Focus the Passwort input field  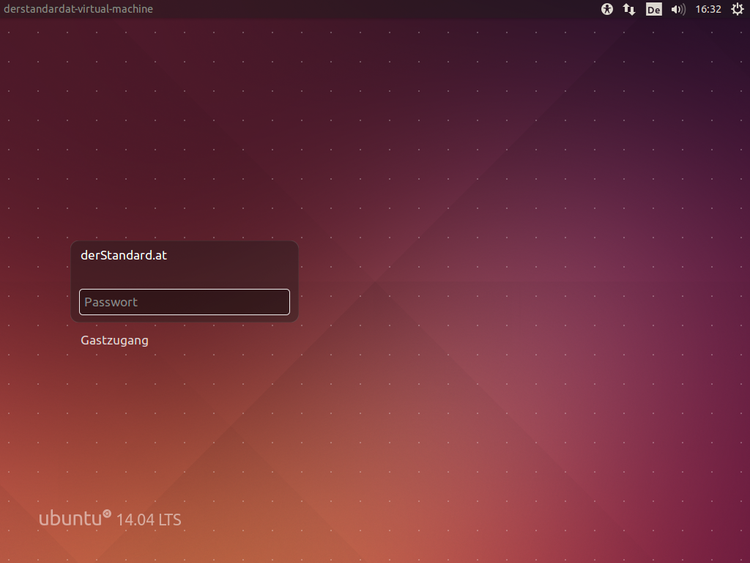tap(184, 302)
